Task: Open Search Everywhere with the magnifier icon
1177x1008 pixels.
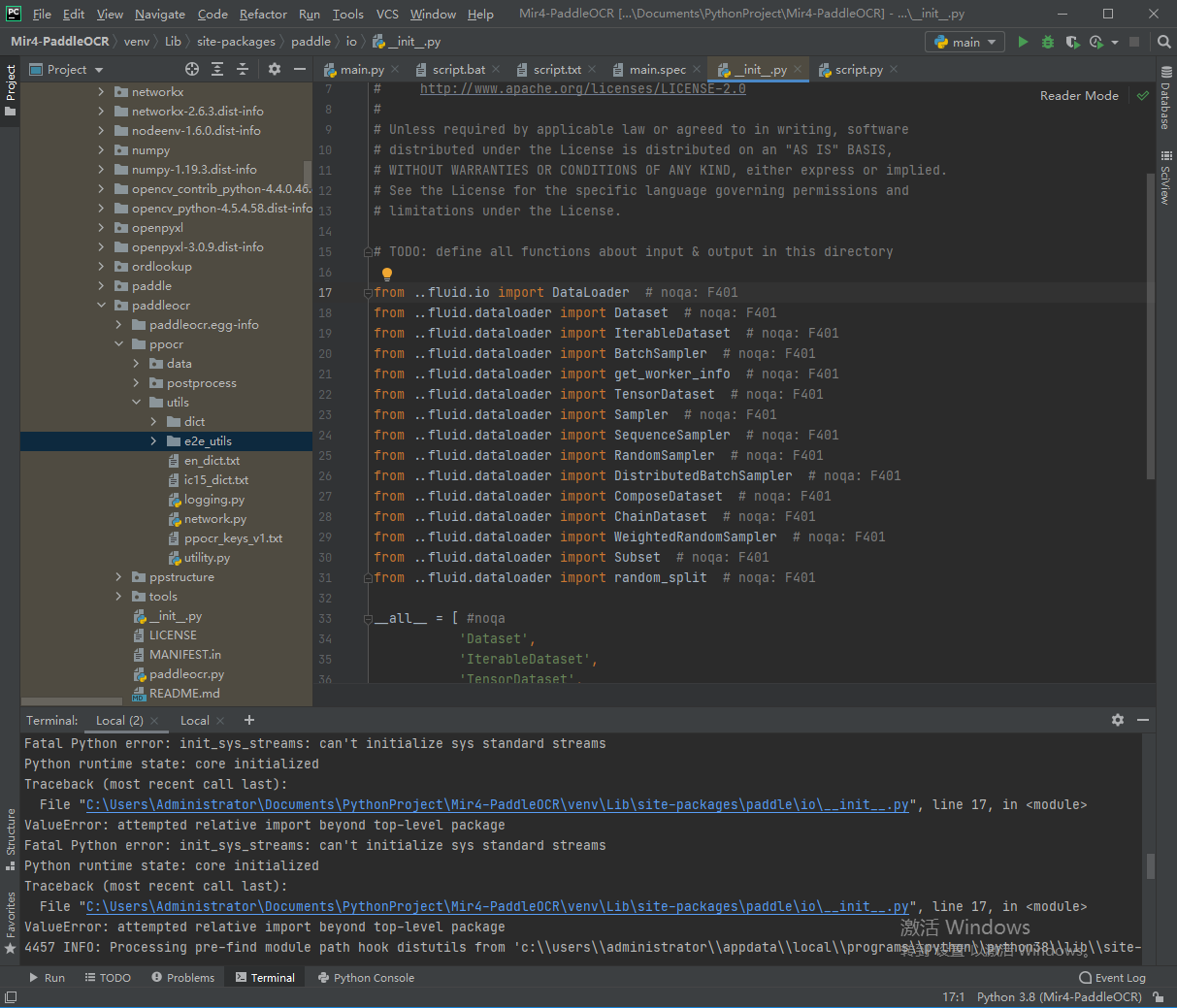Action: [1163, 43]
